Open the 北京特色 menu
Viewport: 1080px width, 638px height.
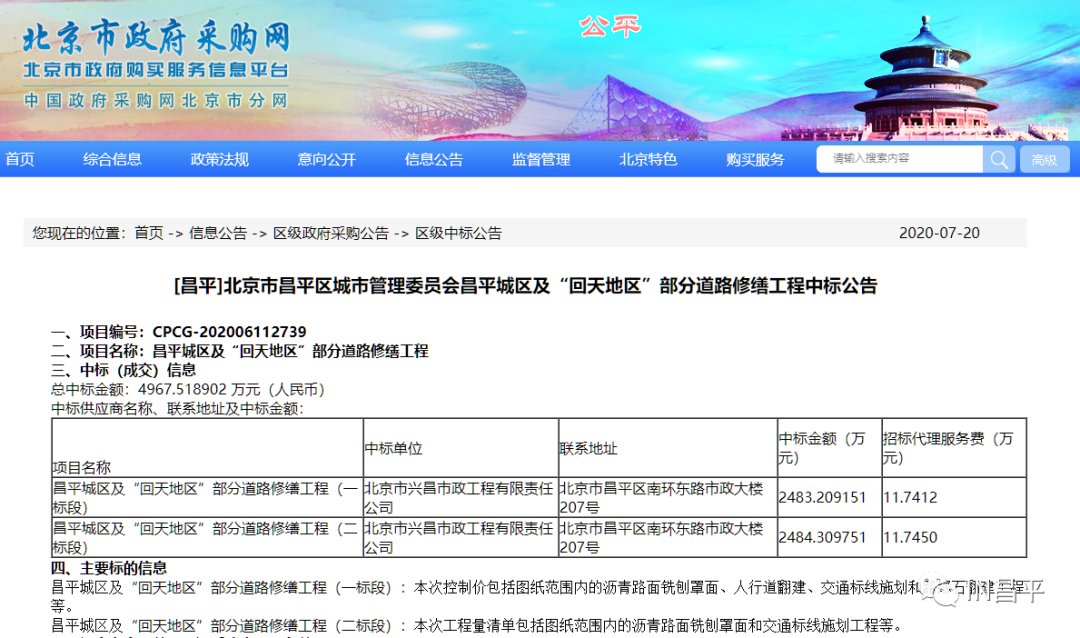[648, 159]
